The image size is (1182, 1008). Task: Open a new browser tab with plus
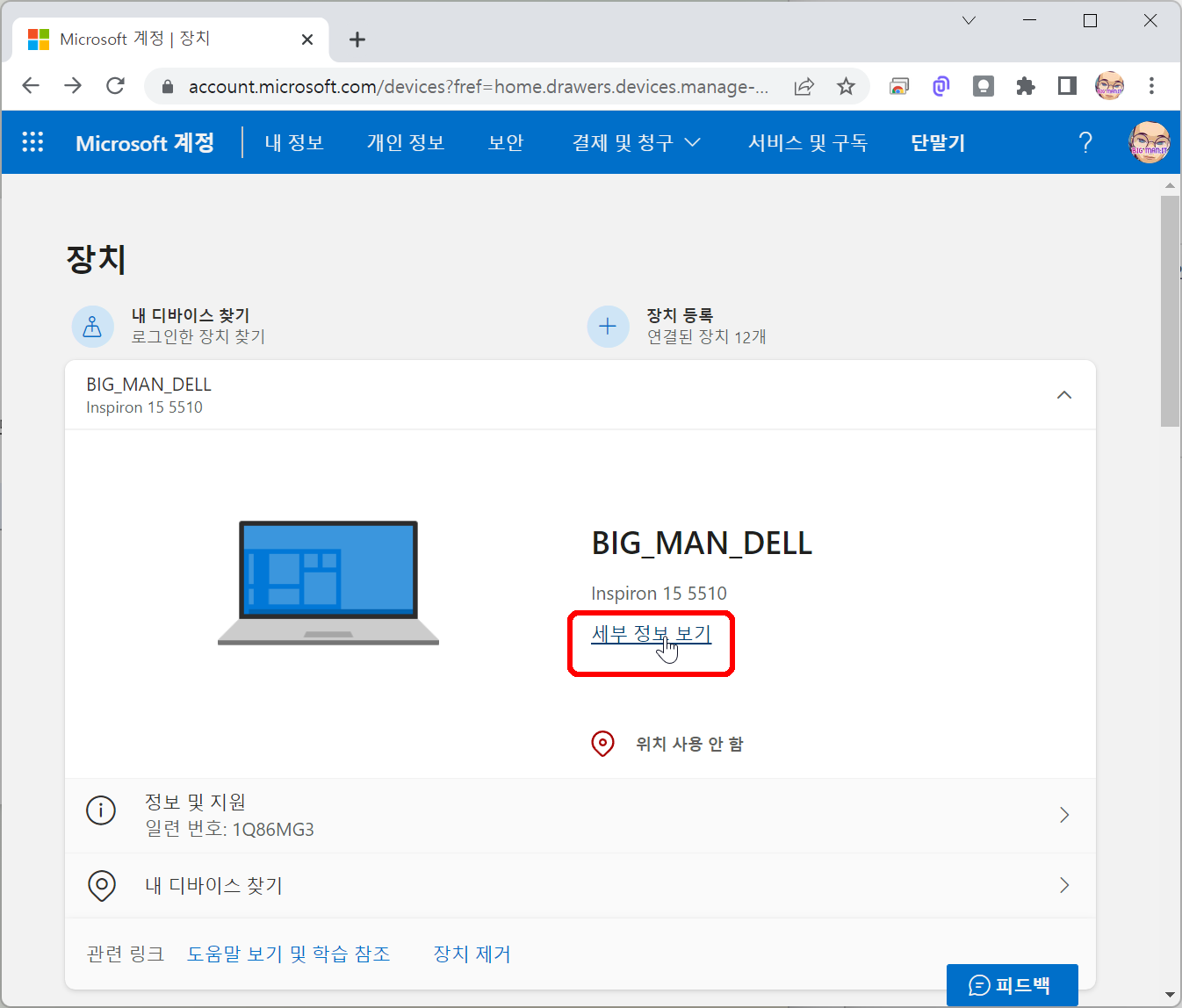[357, 39]
